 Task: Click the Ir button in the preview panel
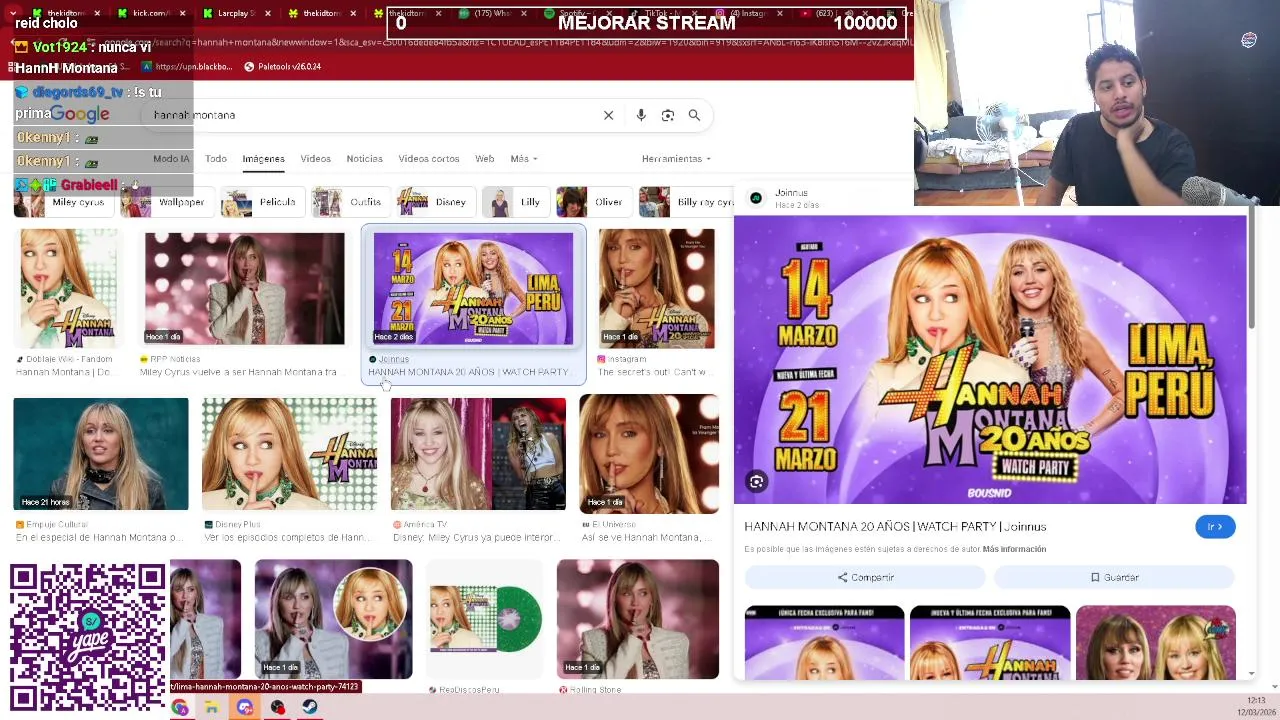click(x=1215, y=527)
